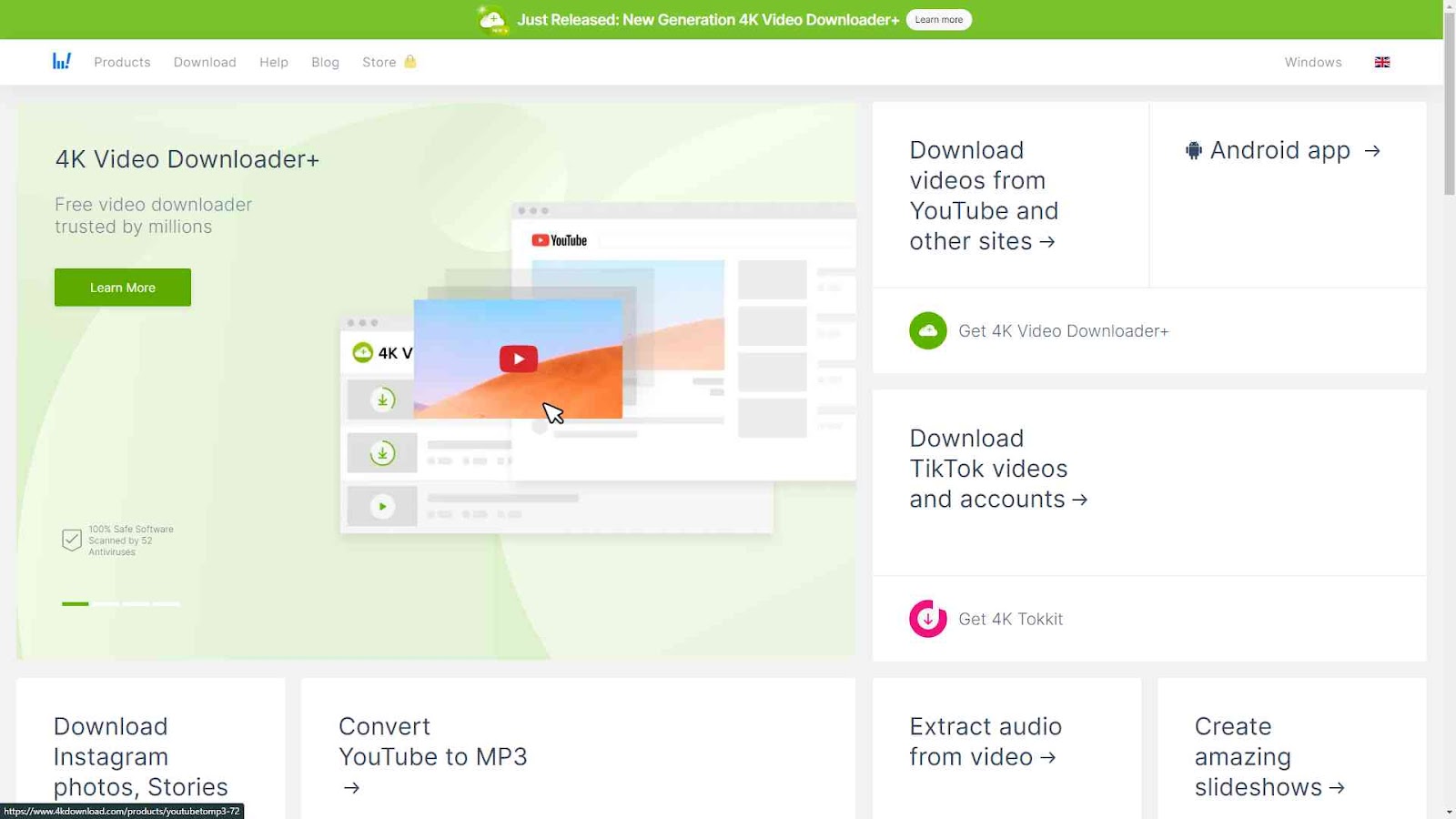The width and height of the screenshot is (1456, 819).
Task: Click the 100% Safe Software text
Action: point(131,541)
